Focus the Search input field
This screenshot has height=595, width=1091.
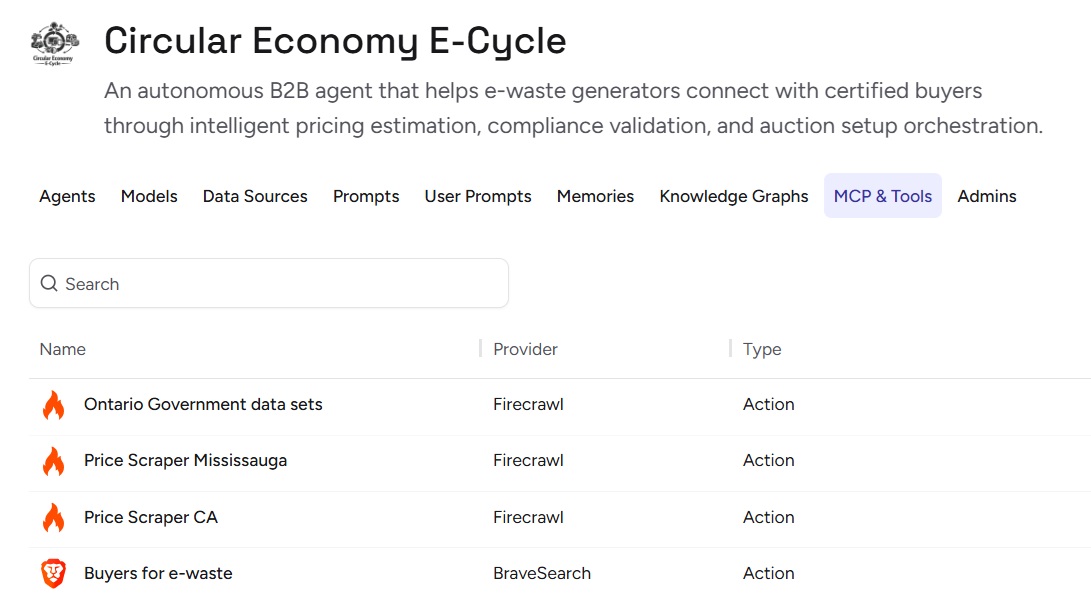click(280, 284)
